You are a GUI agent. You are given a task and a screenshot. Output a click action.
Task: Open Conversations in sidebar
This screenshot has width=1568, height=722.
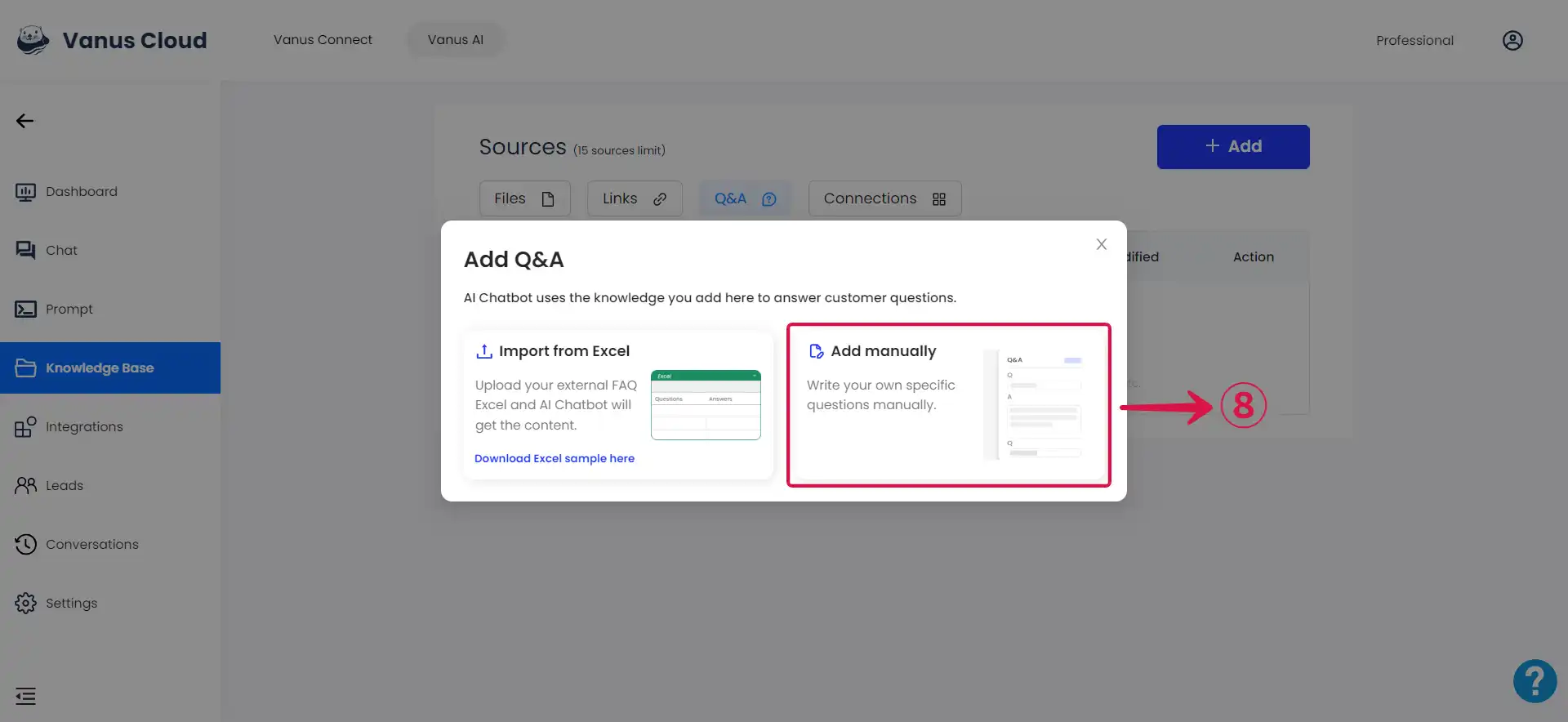[x=110, y=545]
